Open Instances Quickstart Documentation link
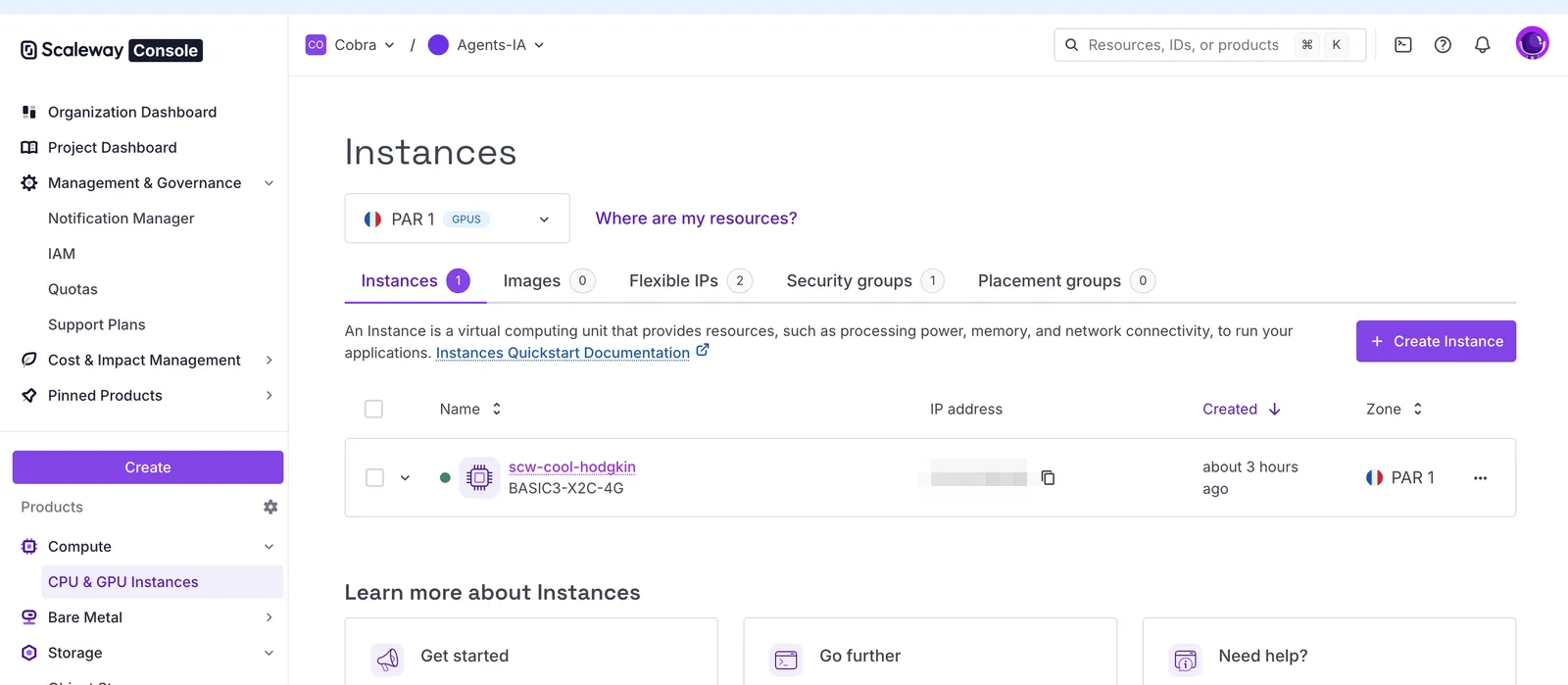Screen dimensions: 1568x685 (563, 353)
